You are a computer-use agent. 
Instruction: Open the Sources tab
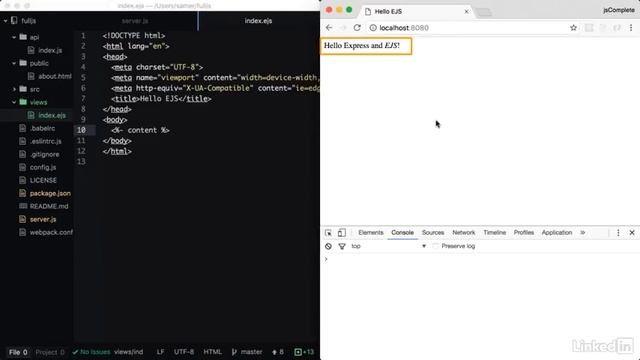point(433,233)
